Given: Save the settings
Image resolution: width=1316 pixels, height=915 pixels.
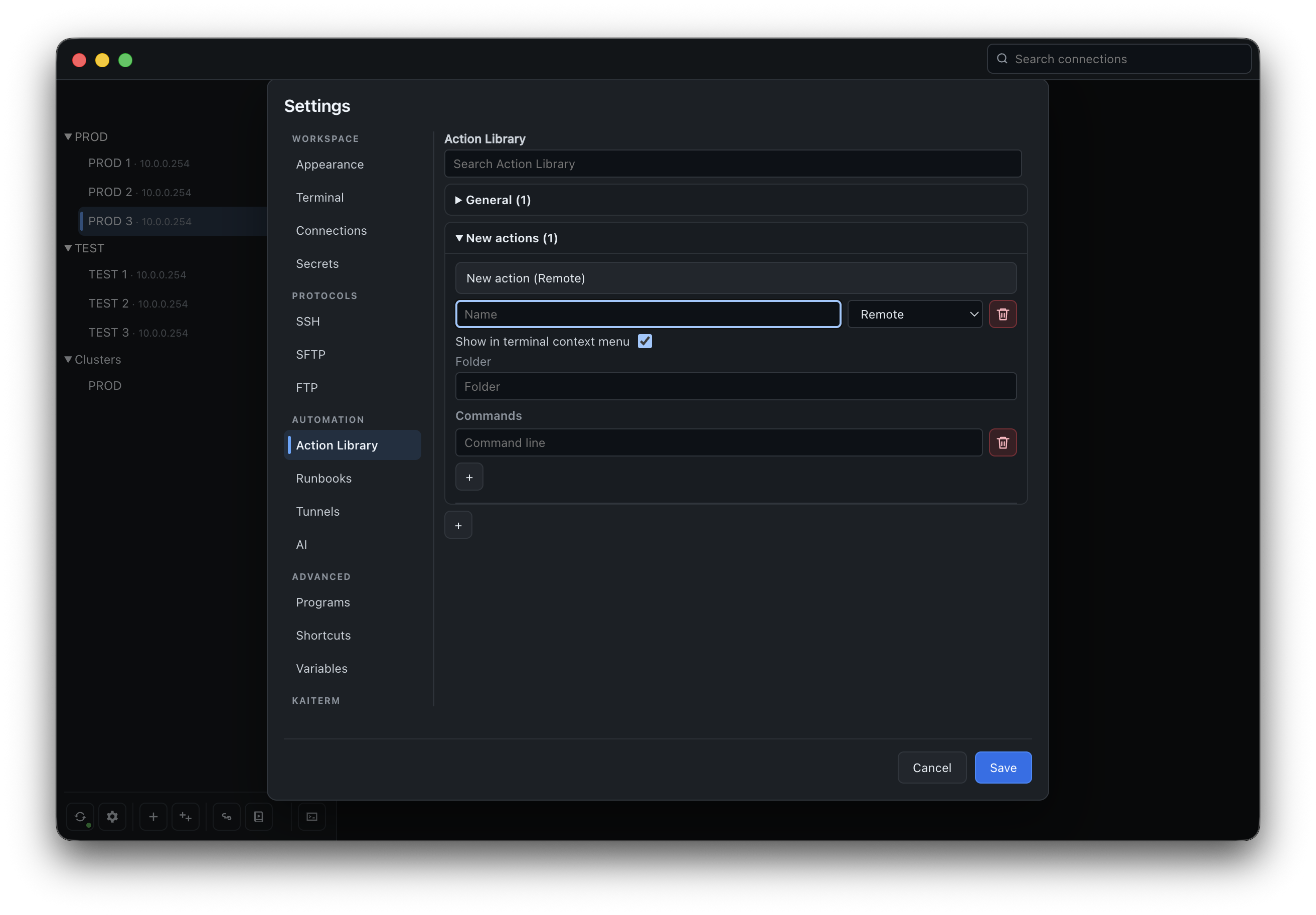Looking at the screenshot, I should point(1003,768).
